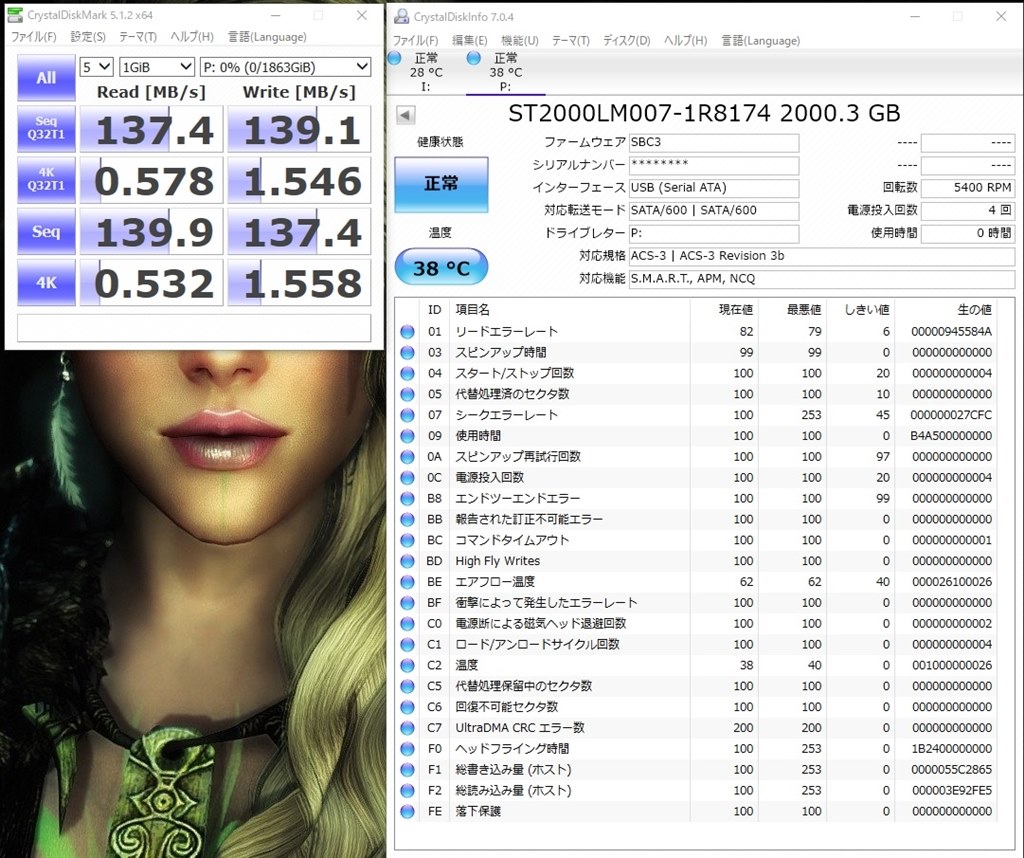
Task: Click status orb for スタート/ストップ回数 row
Action: pos(408,373)
